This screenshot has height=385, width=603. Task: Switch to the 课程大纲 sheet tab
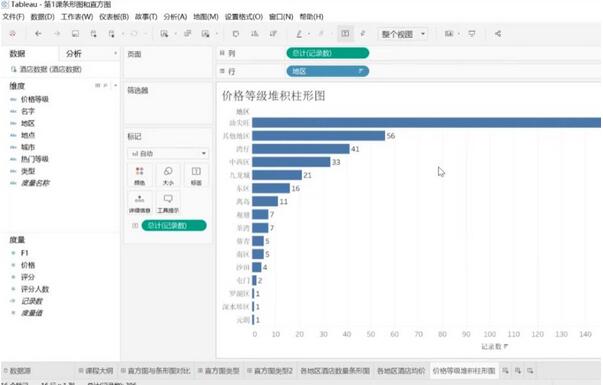point(96,371)
